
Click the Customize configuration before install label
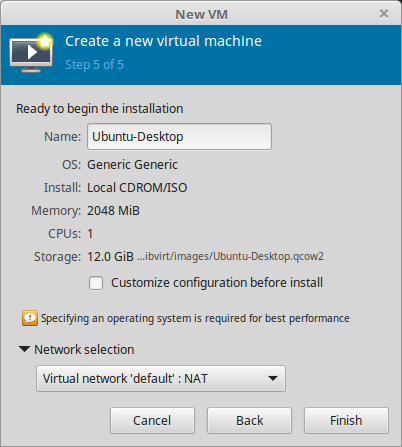[217, 283]
